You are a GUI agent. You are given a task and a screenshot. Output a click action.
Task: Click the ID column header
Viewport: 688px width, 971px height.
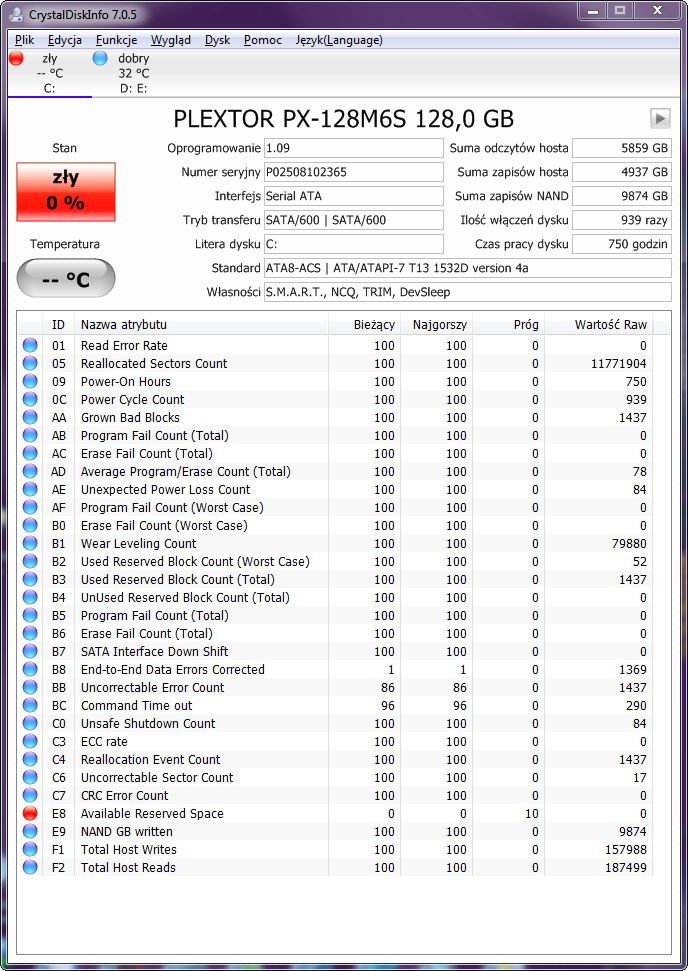click(59, 324)
